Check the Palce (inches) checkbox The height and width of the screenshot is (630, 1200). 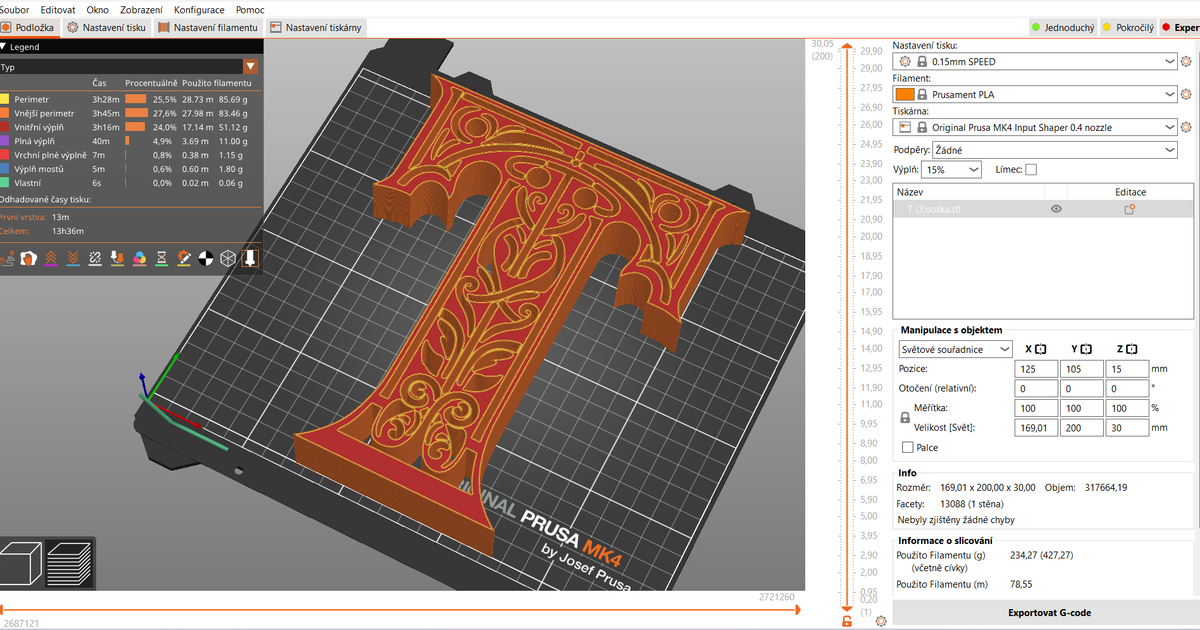click(x=908, y=447)
